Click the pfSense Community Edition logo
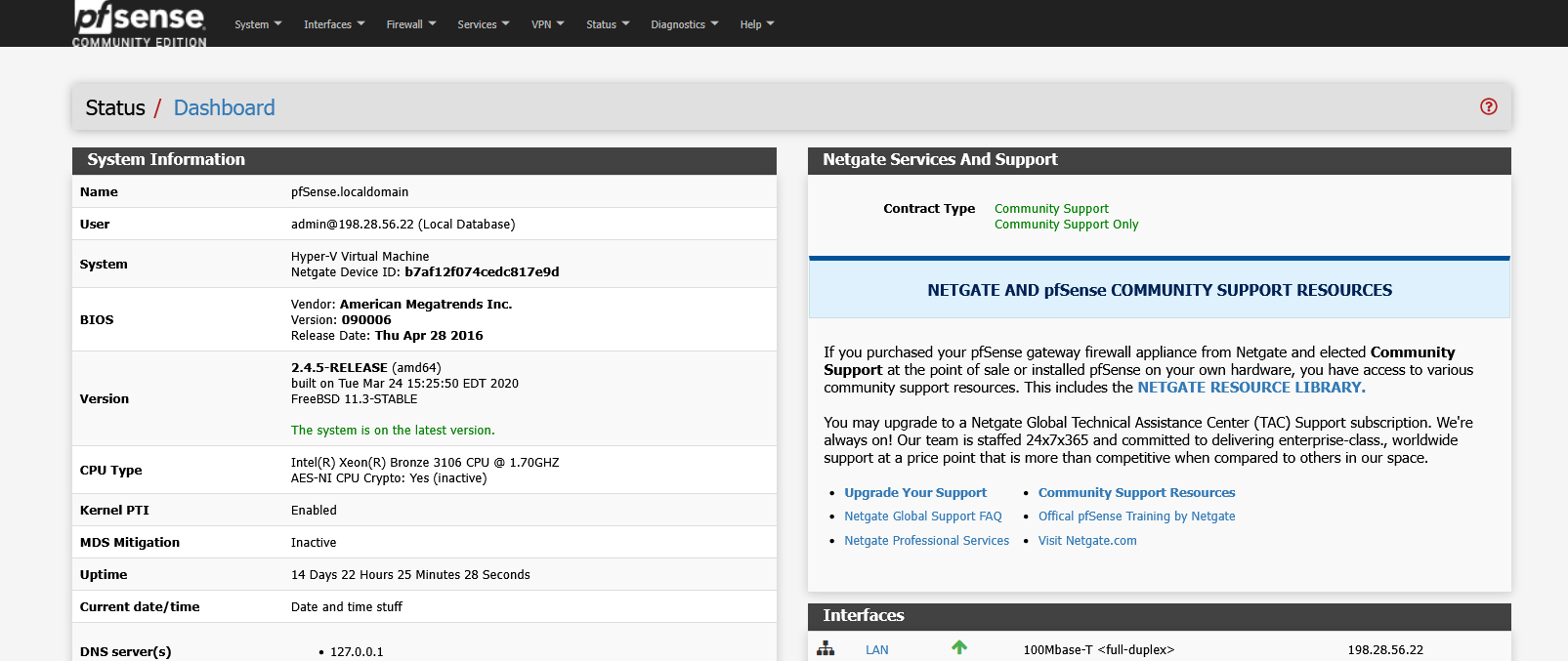1568x661 pixels. pos(140,23)
